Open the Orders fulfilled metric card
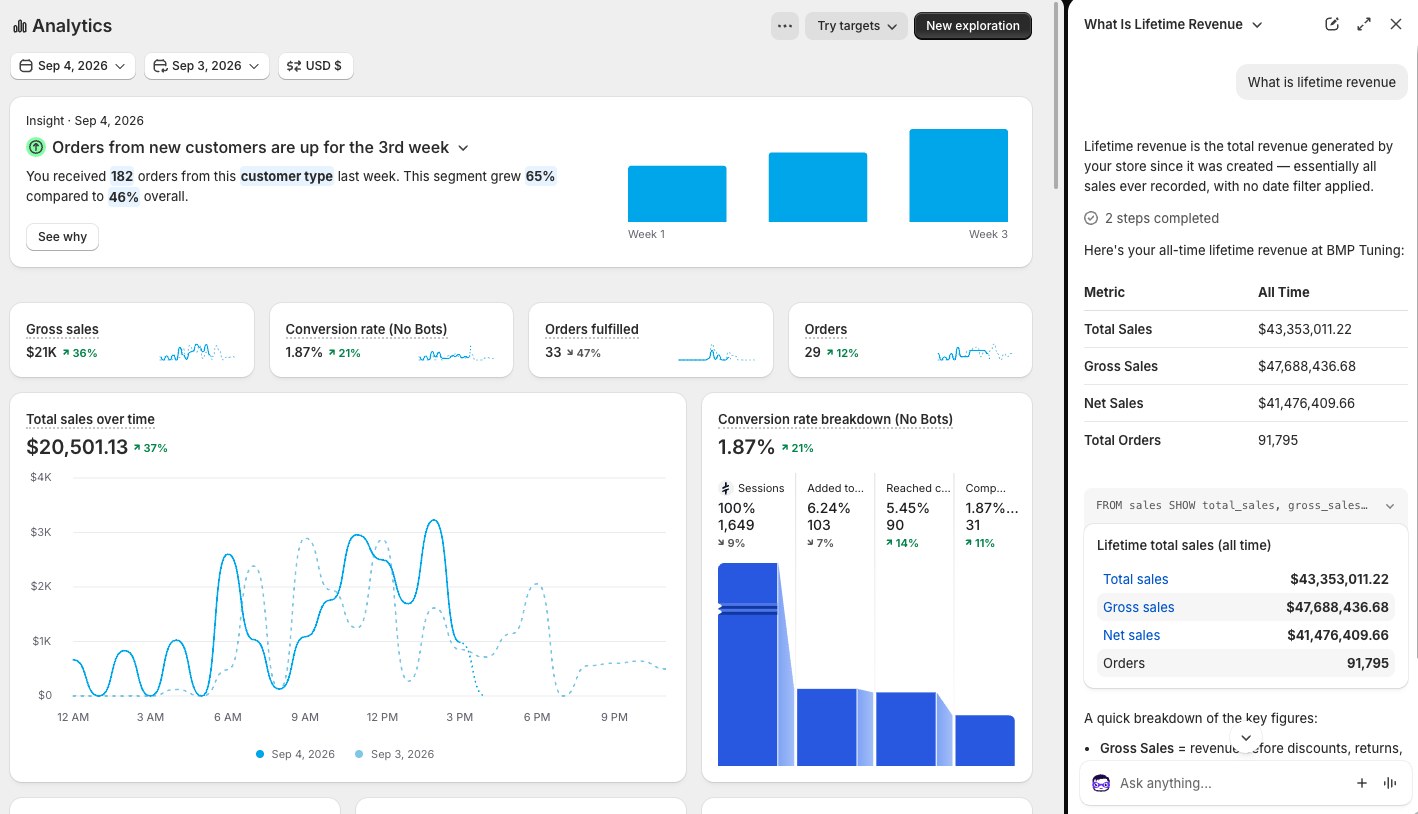 (651, 340)
